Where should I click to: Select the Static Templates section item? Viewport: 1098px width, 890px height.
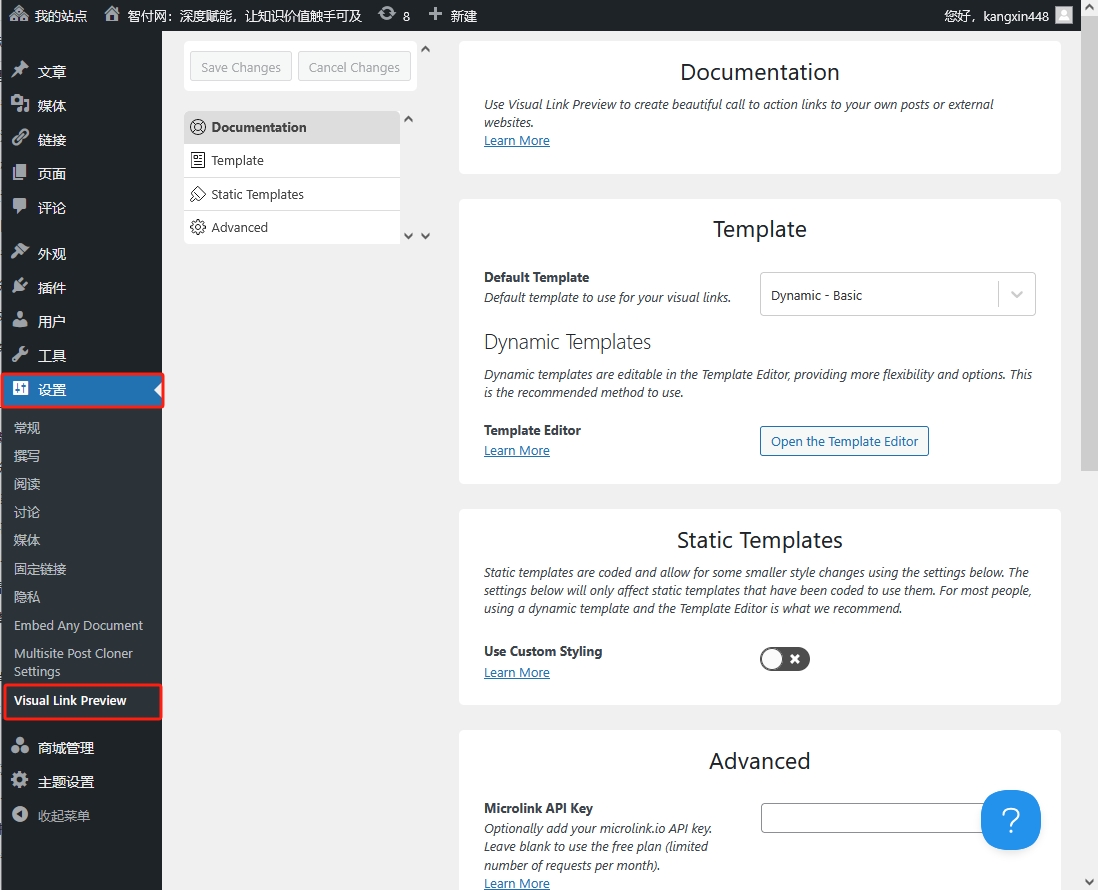pyautogui.click(x=292, y=194)
